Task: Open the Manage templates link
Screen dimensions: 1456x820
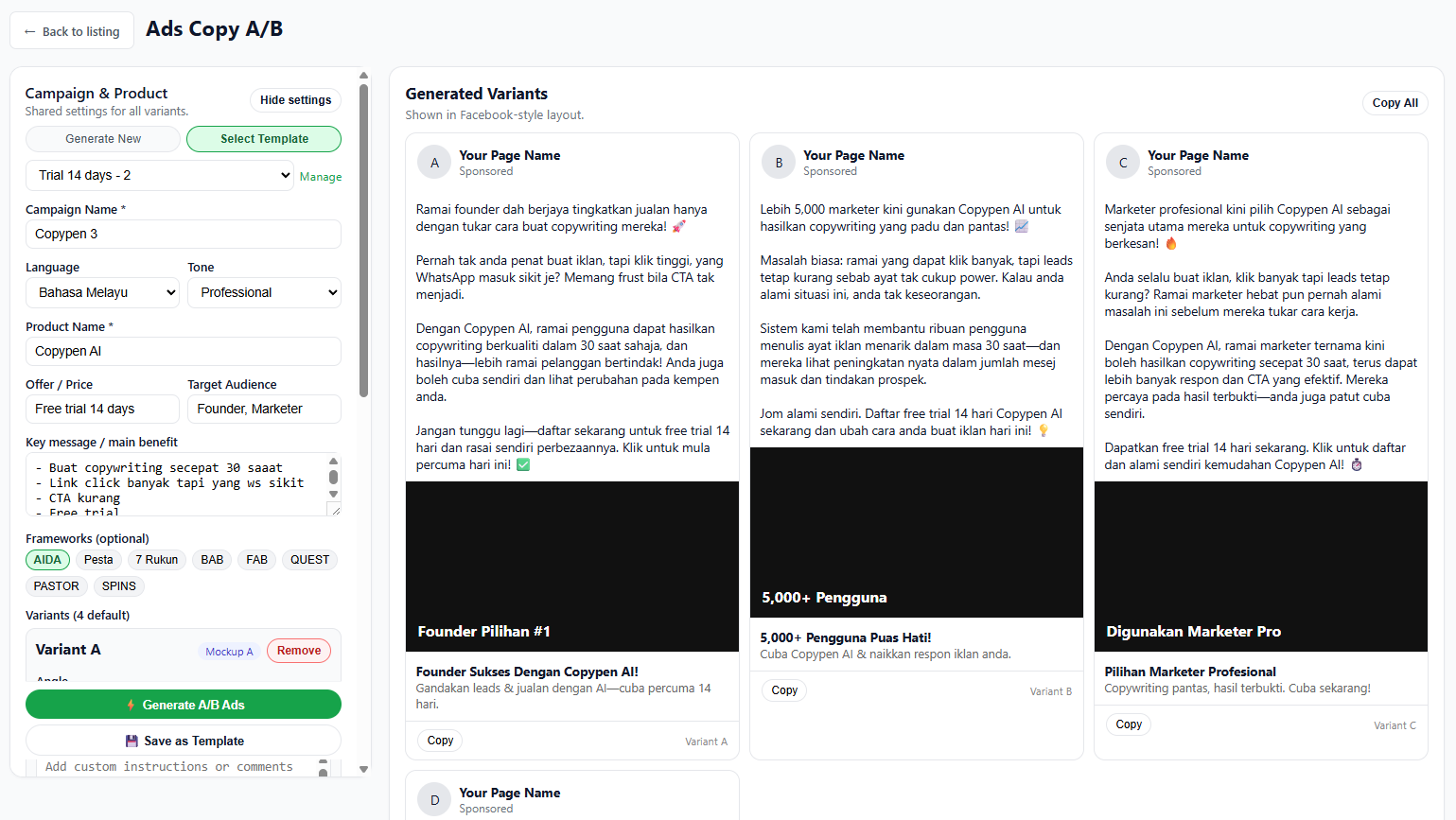Action: coord(321,177)
